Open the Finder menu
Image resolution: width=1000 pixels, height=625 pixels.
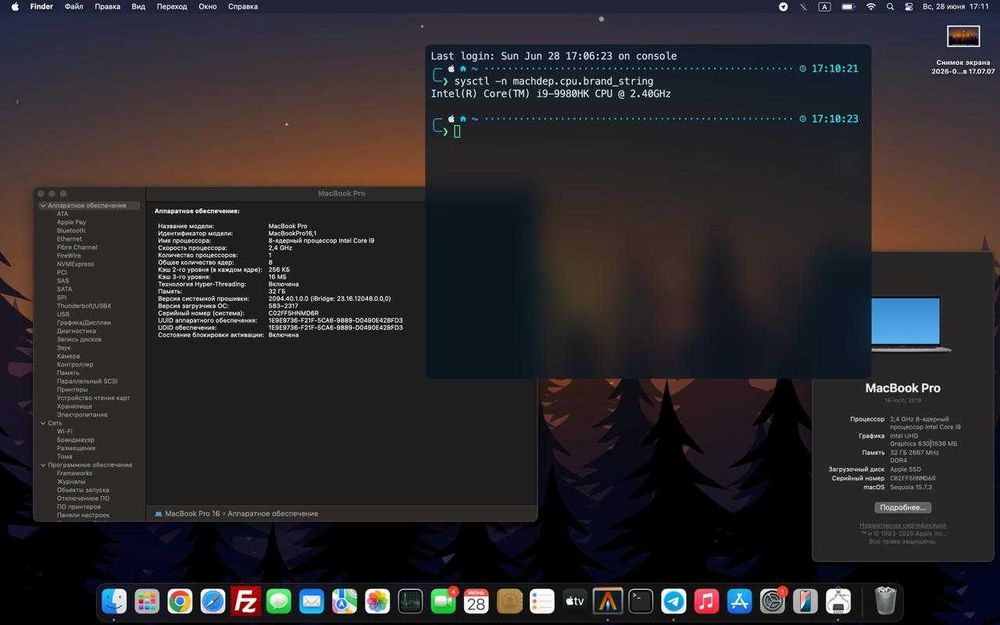point(41,6)
